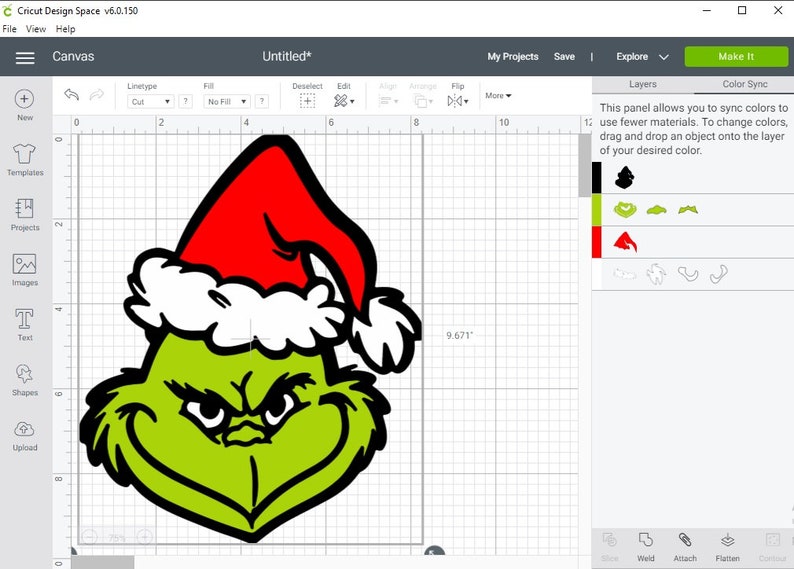The width and height of the screenshot is (794, 569).
Task: Open the File menu
Action: 10,29
